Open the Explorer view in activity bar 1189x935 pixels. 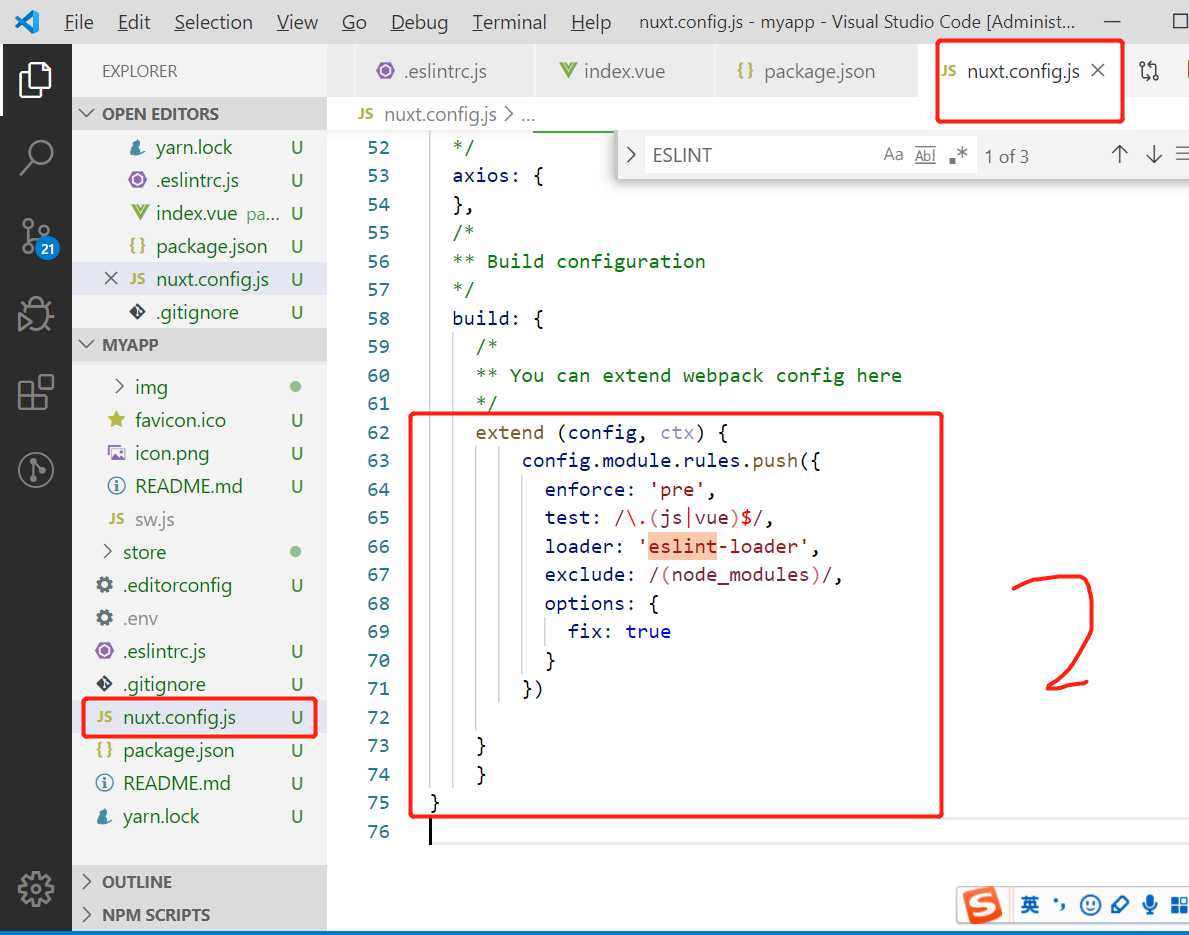pyautogui.click(x=35, y=80)
